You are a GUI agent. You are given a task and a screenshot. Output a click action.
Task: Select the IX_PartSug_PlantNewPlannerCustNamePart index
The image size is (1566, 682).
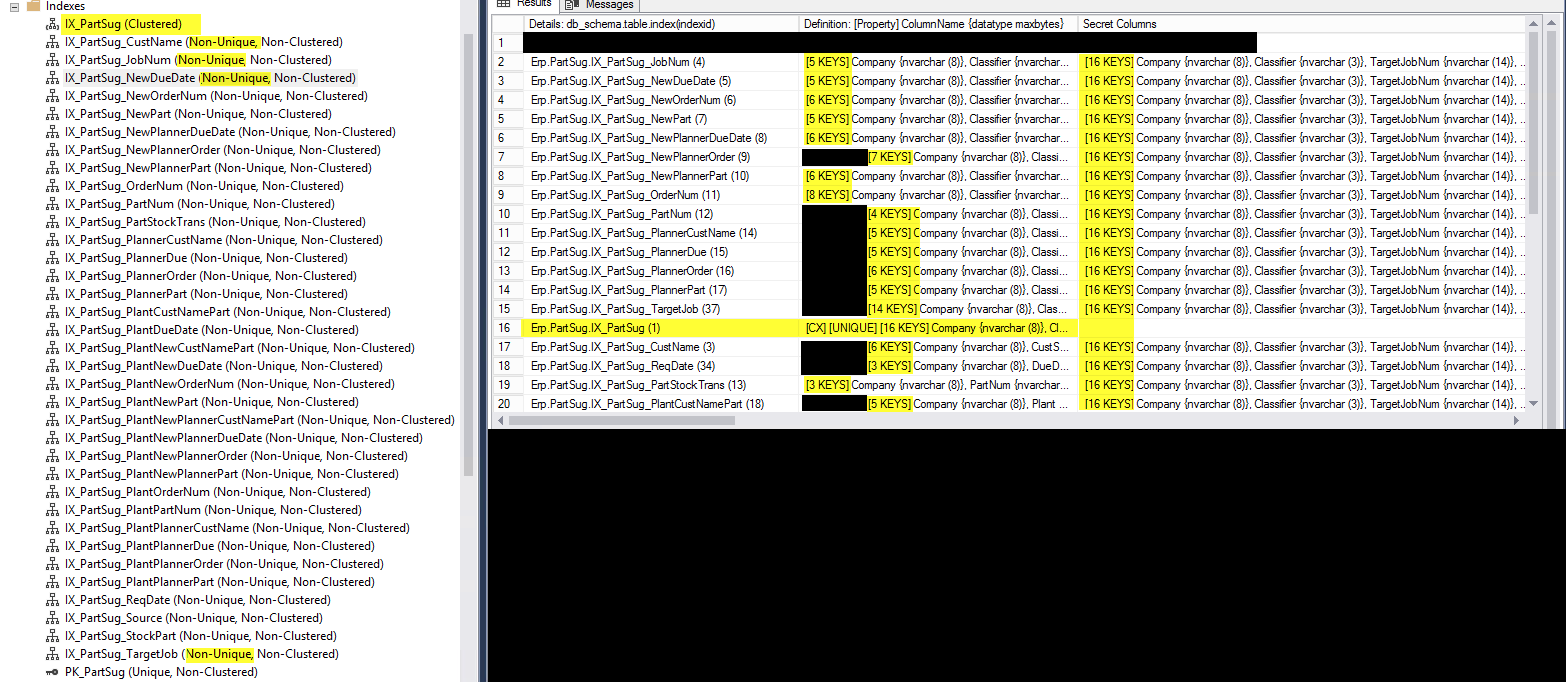pyautogui.click(x=259, y=420)
